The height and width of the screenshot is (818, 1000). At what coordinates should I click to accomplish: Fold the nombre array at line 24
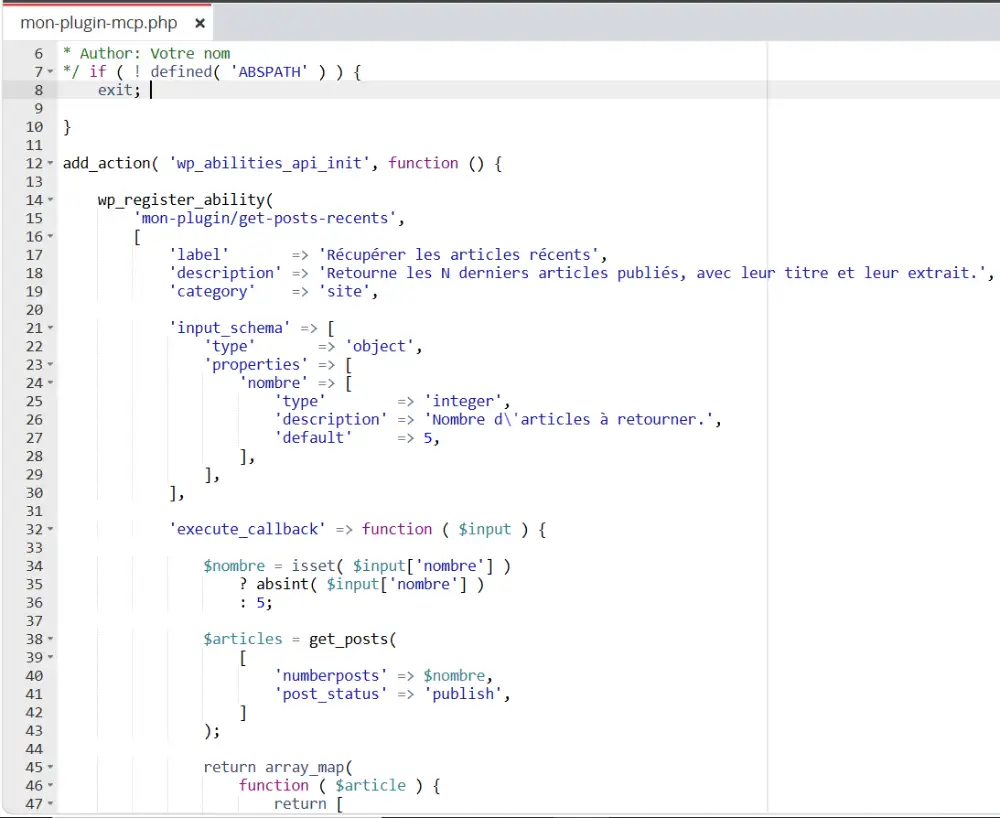pyautogui.click(x=50, y=383)
